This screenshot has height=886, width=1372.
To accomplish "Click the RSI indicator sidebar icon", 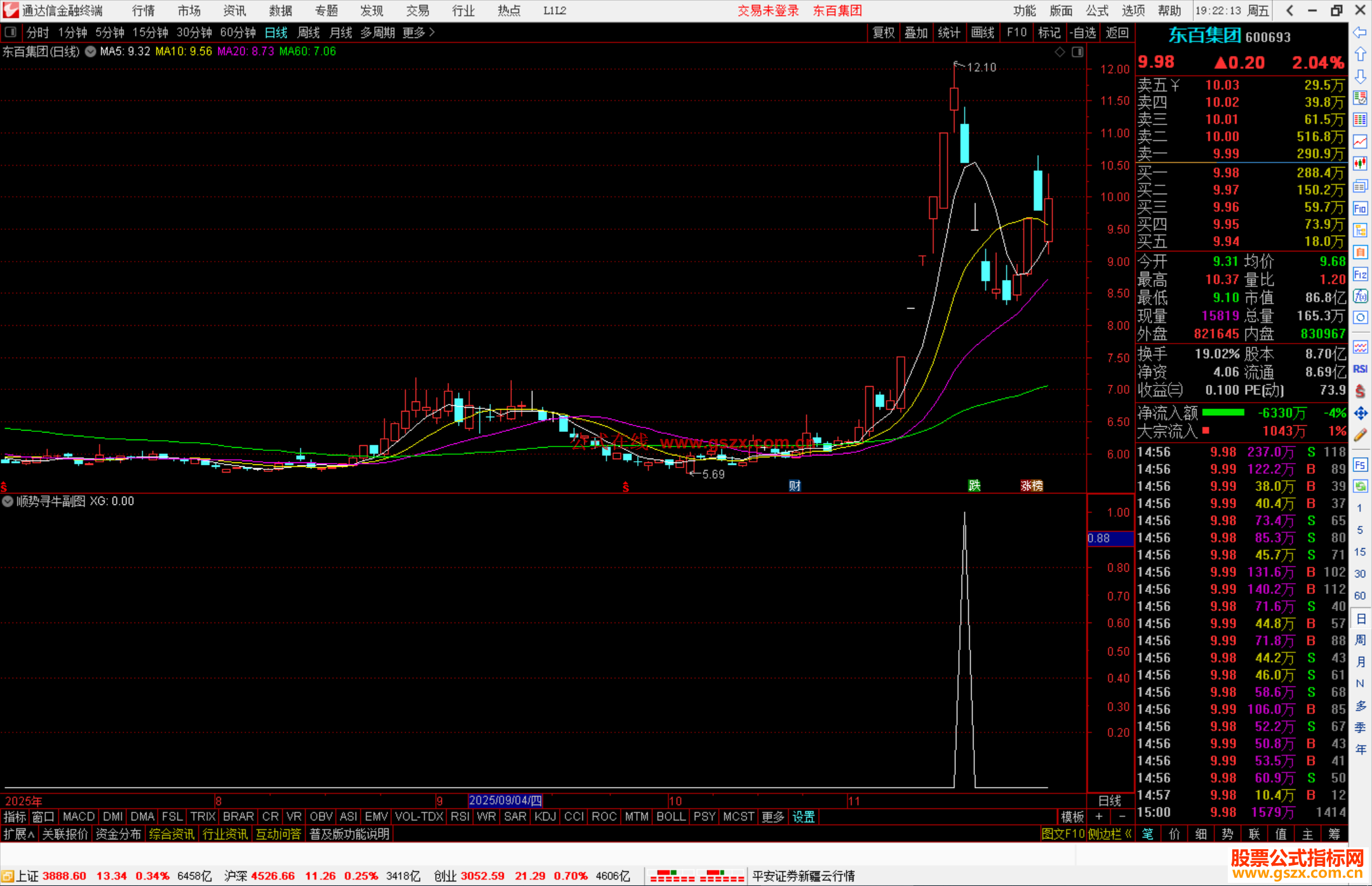I will click(x=1360, y=369).
